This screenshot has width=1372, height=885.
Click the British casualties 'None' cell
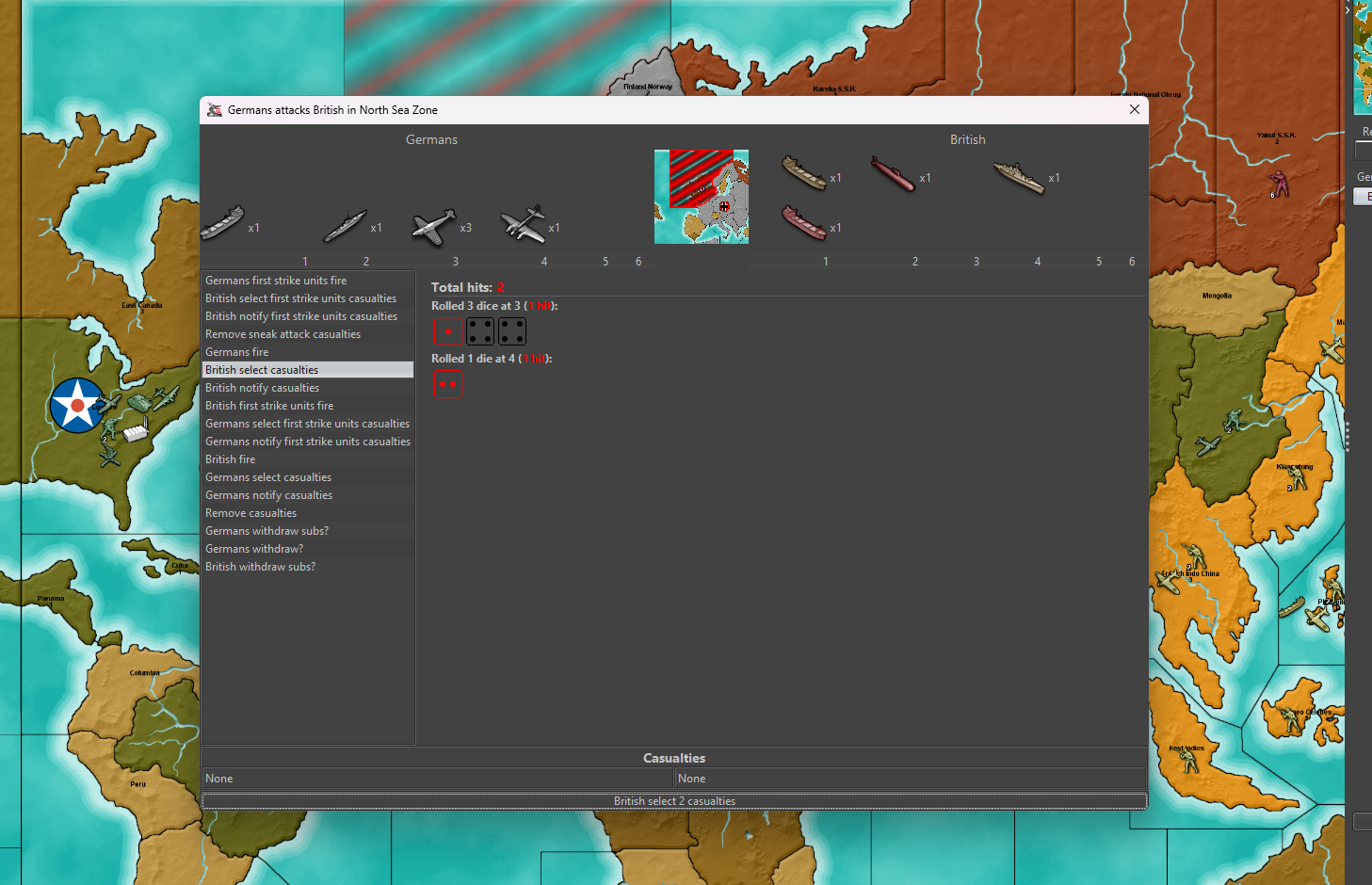[x=911, y=779]
